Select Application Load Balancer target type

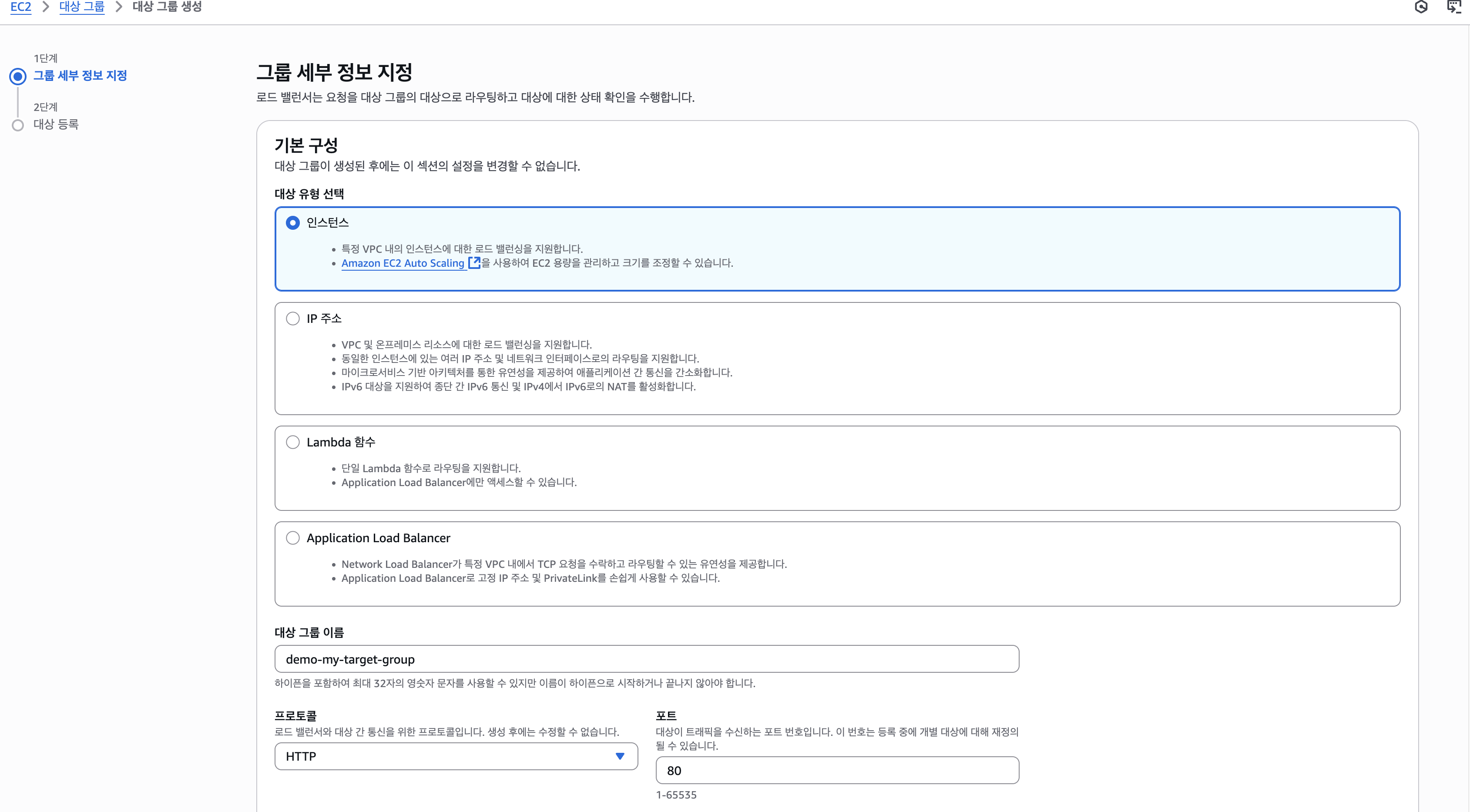pos(293,538)
